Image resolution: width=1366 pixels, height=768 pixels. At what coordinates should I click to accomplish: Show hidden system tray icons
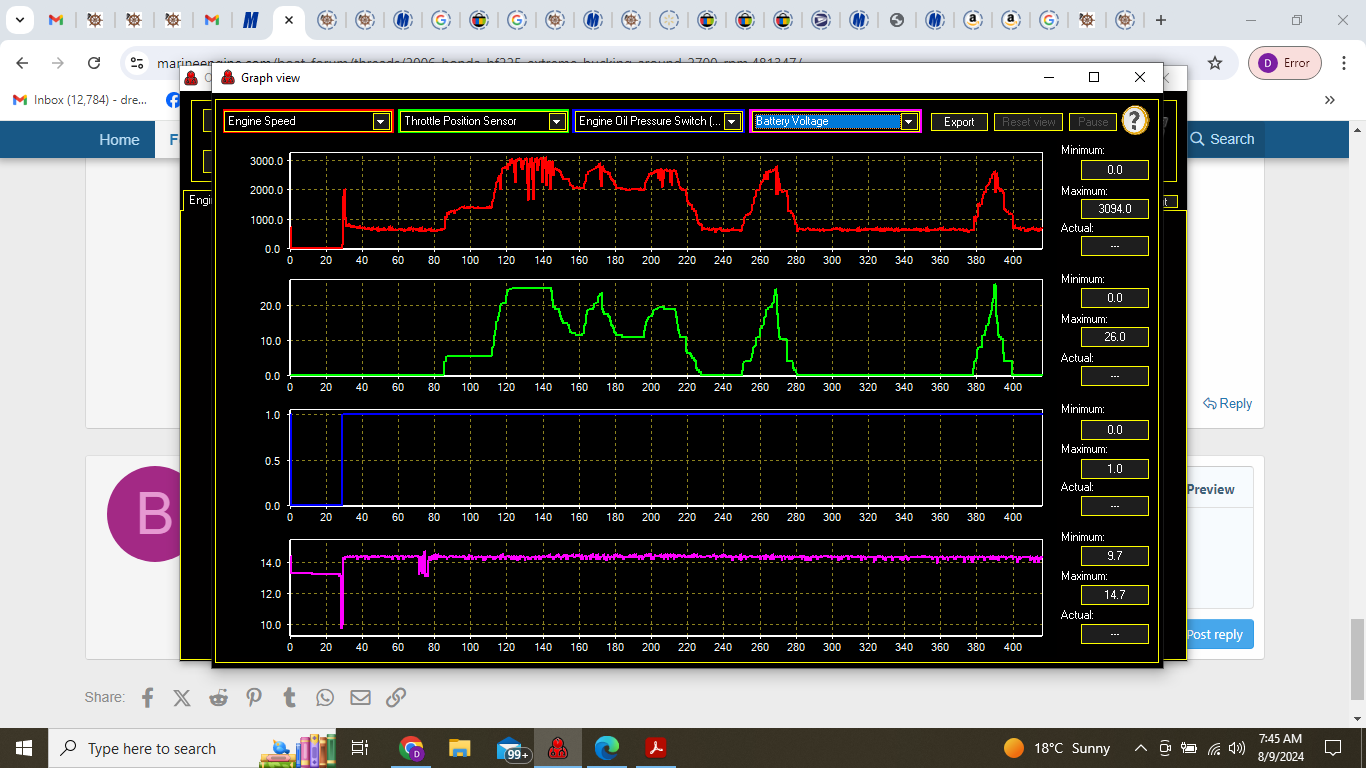(x=1140, y=748)
